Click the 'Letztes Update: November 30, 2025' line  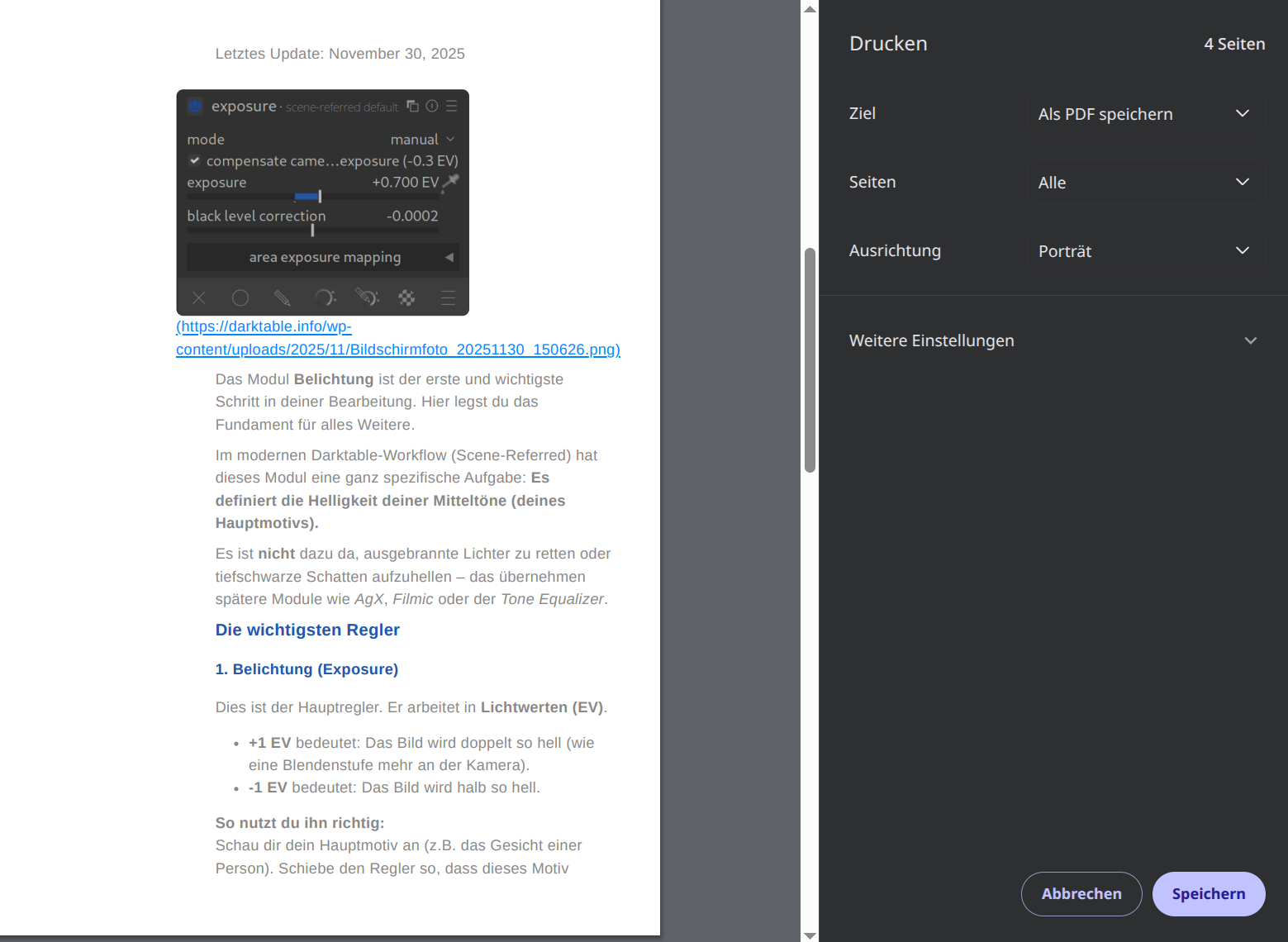(x=340, y=54)
